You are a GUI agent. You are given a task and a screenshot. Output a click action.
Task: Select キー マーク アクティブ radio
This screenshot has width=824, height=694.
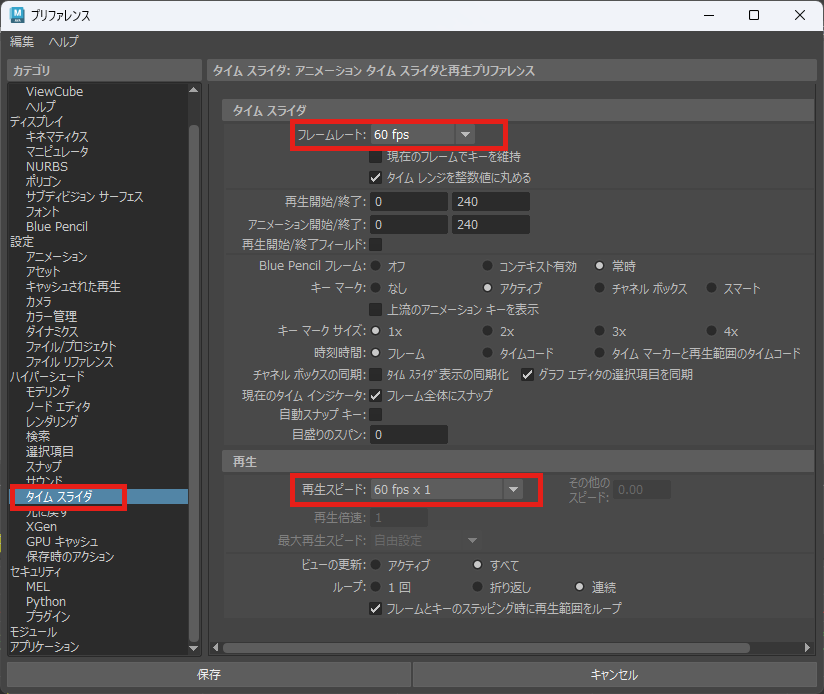point(488,287)
